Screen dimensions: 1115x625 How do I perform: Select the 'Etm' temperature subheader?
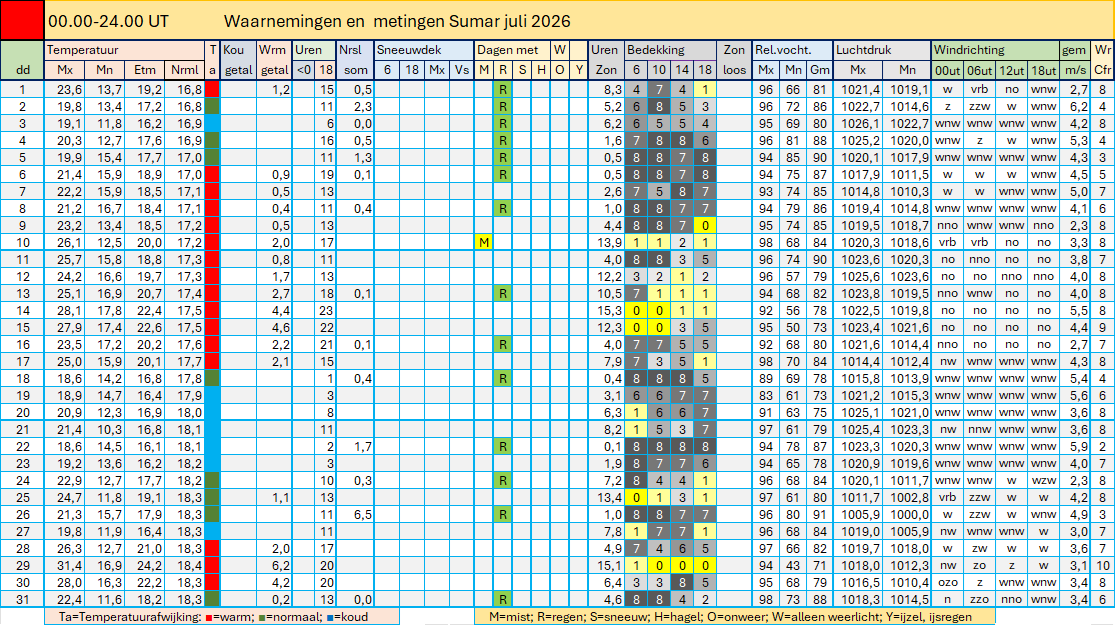point(144,70)
